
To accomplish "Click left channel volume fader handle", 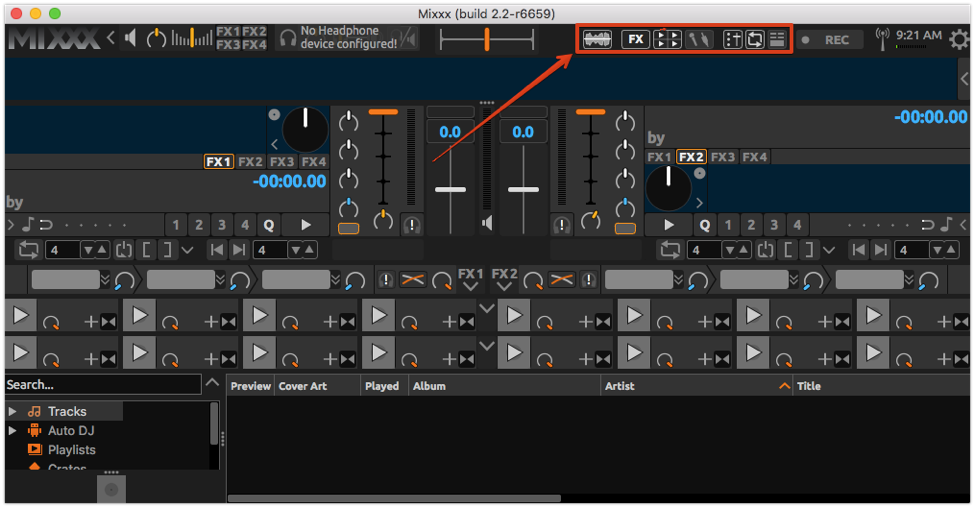I will [x=450, y=189].
